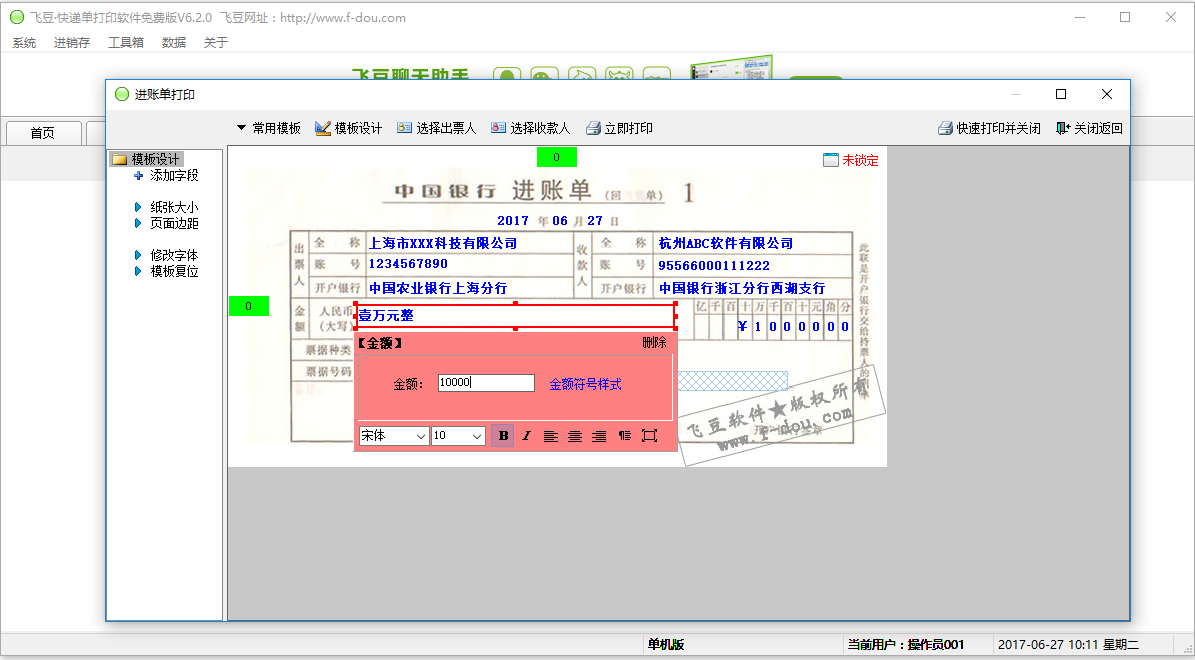The image size is (1195, 660).
Task: Select the 壹万元整 amount field
Action: [x=516, y=316]
